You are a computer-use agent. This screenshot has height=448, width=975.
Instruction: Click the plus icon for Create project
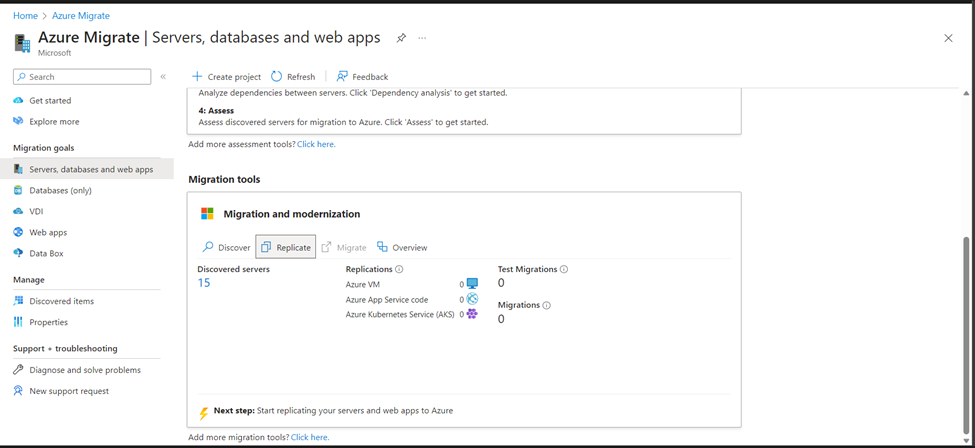[x=197, y=77]
